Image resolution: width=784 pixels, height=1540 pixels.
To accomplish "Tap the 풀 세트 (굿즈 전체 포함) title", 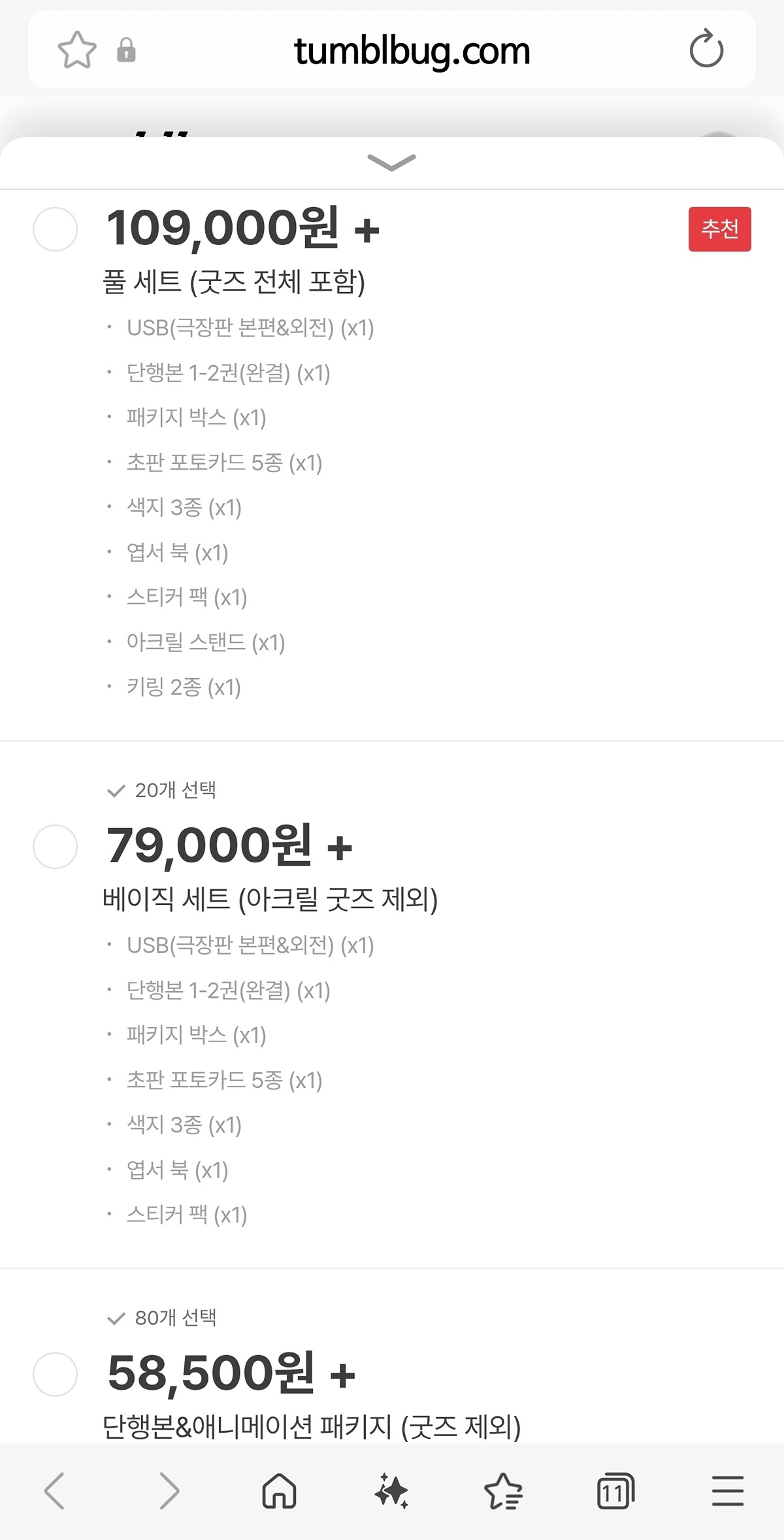I will pyautogui.click(x=234, y=282).
